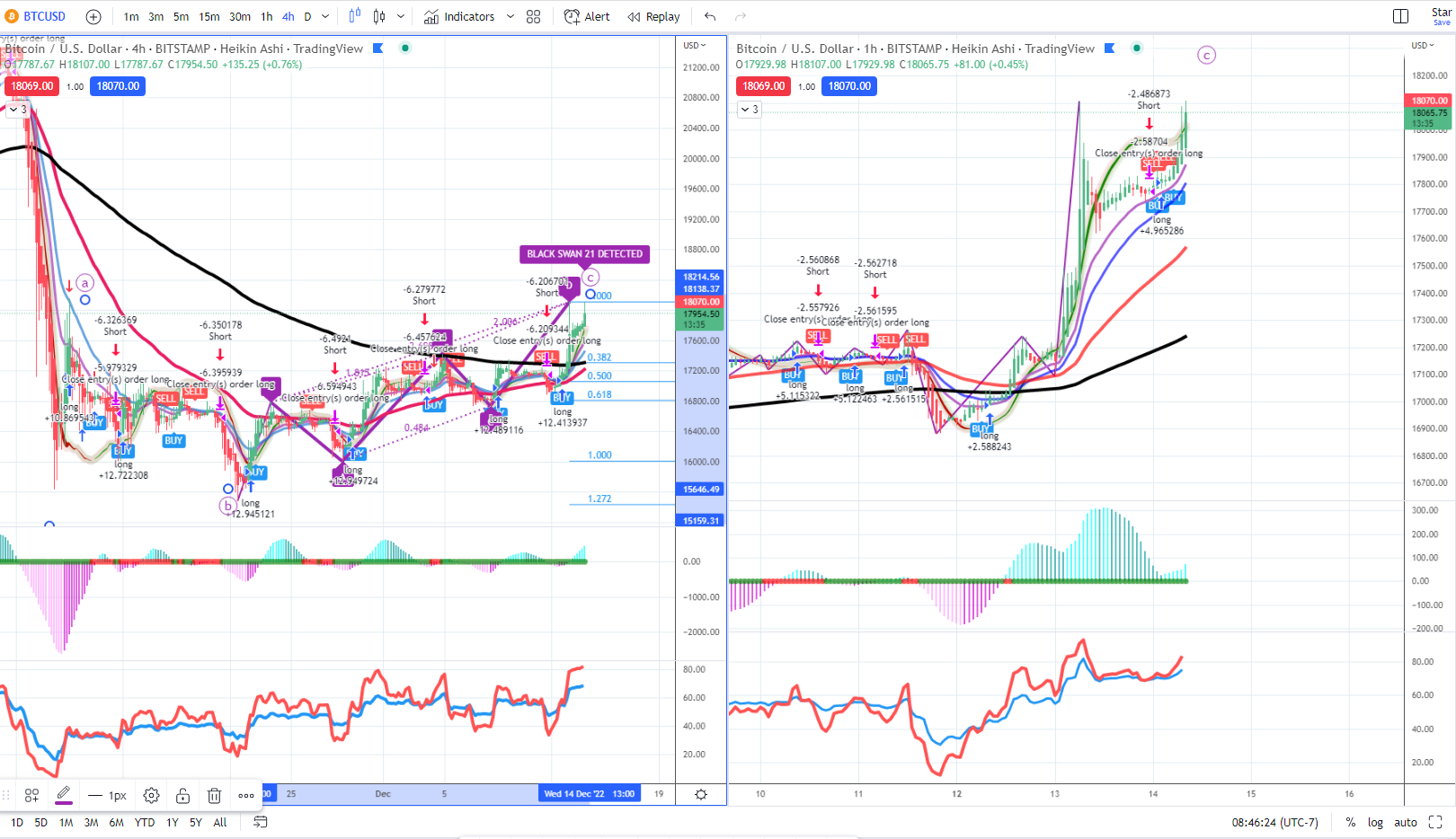Screen dimensions: 1456x839
Task: Click the red 18069.00 sell price button on 4h chart
Action: click(32, 86)
